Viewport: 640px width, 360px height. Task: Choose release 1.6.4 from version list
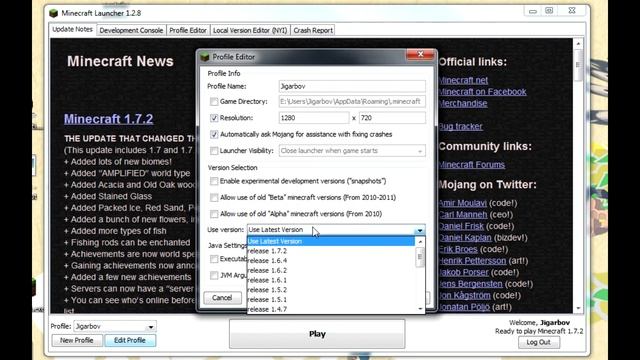pos(331,260)
